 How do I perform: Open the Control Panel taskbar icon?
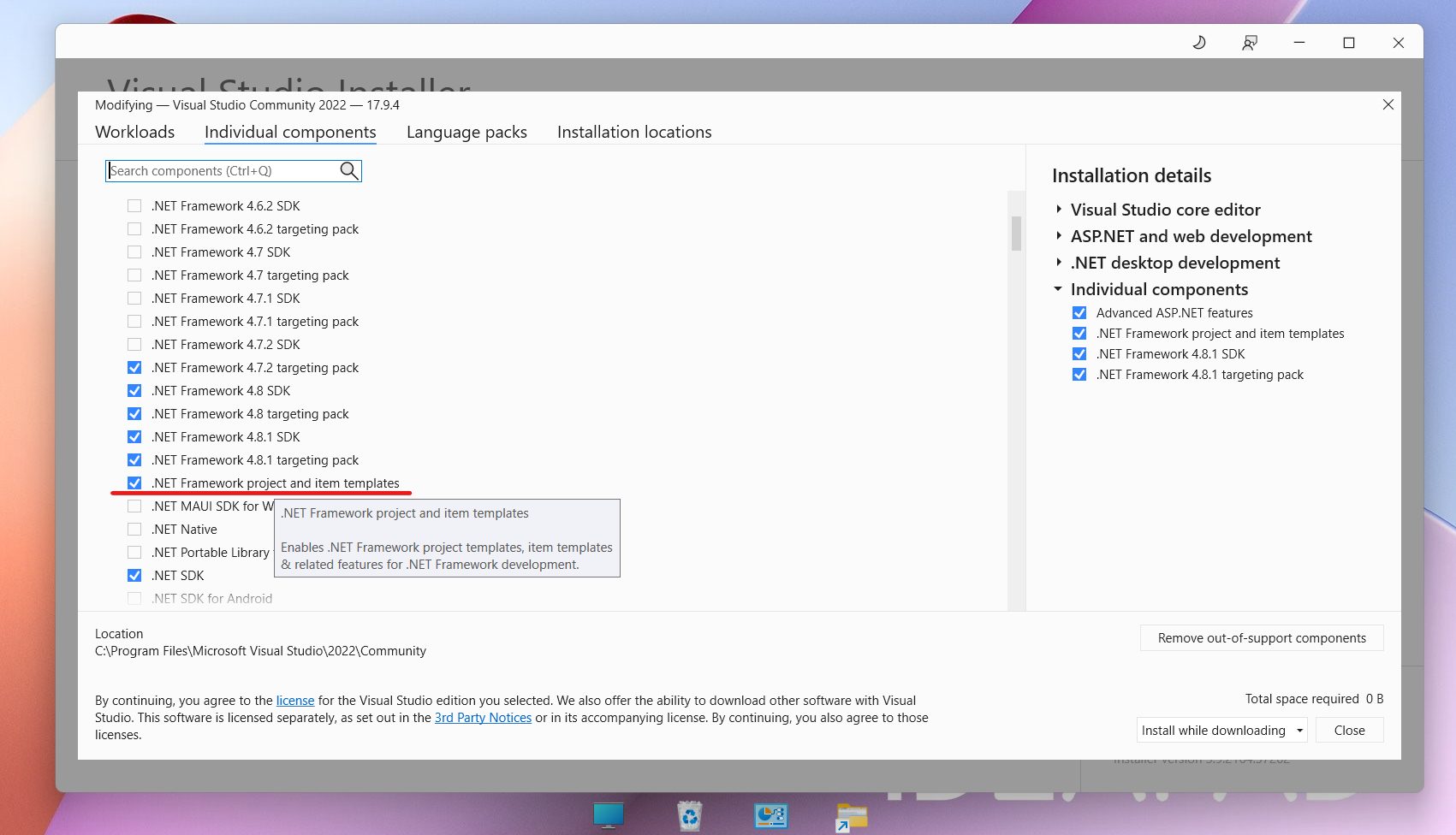771,815
